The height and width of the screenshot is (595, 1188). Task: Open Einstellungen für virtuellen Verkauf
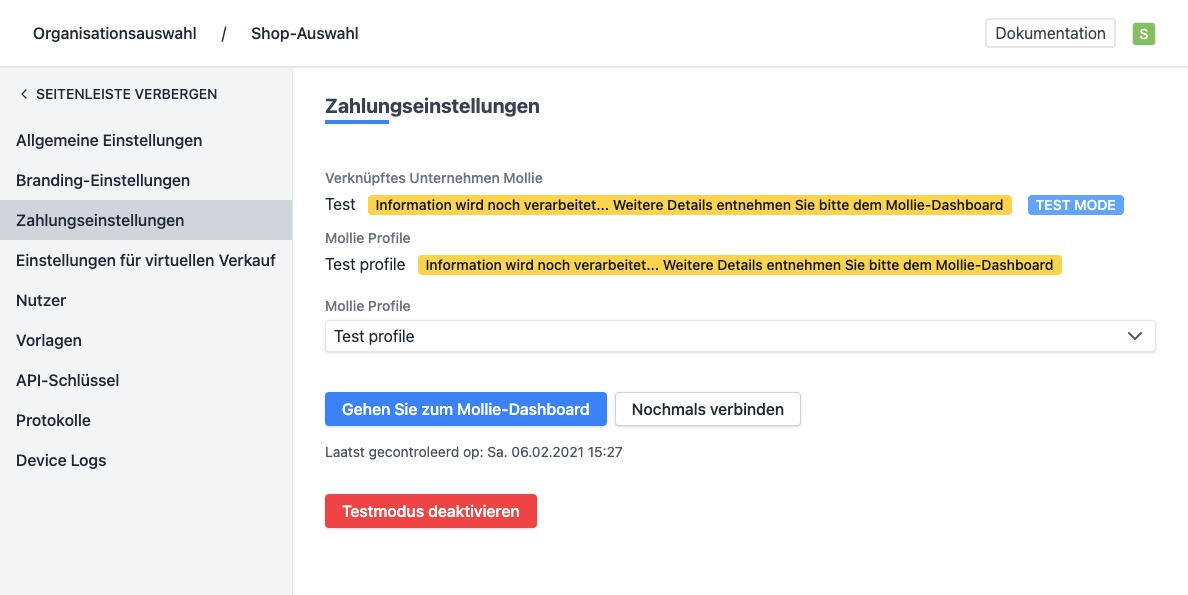point(146,260)
